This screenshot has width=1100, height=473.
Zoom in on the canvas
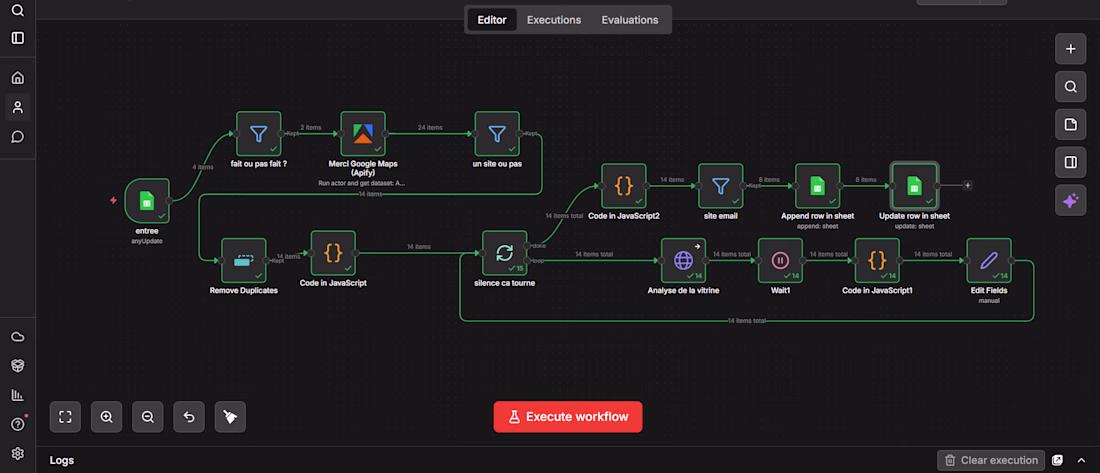pyautogui.click(x=107, y=417)
